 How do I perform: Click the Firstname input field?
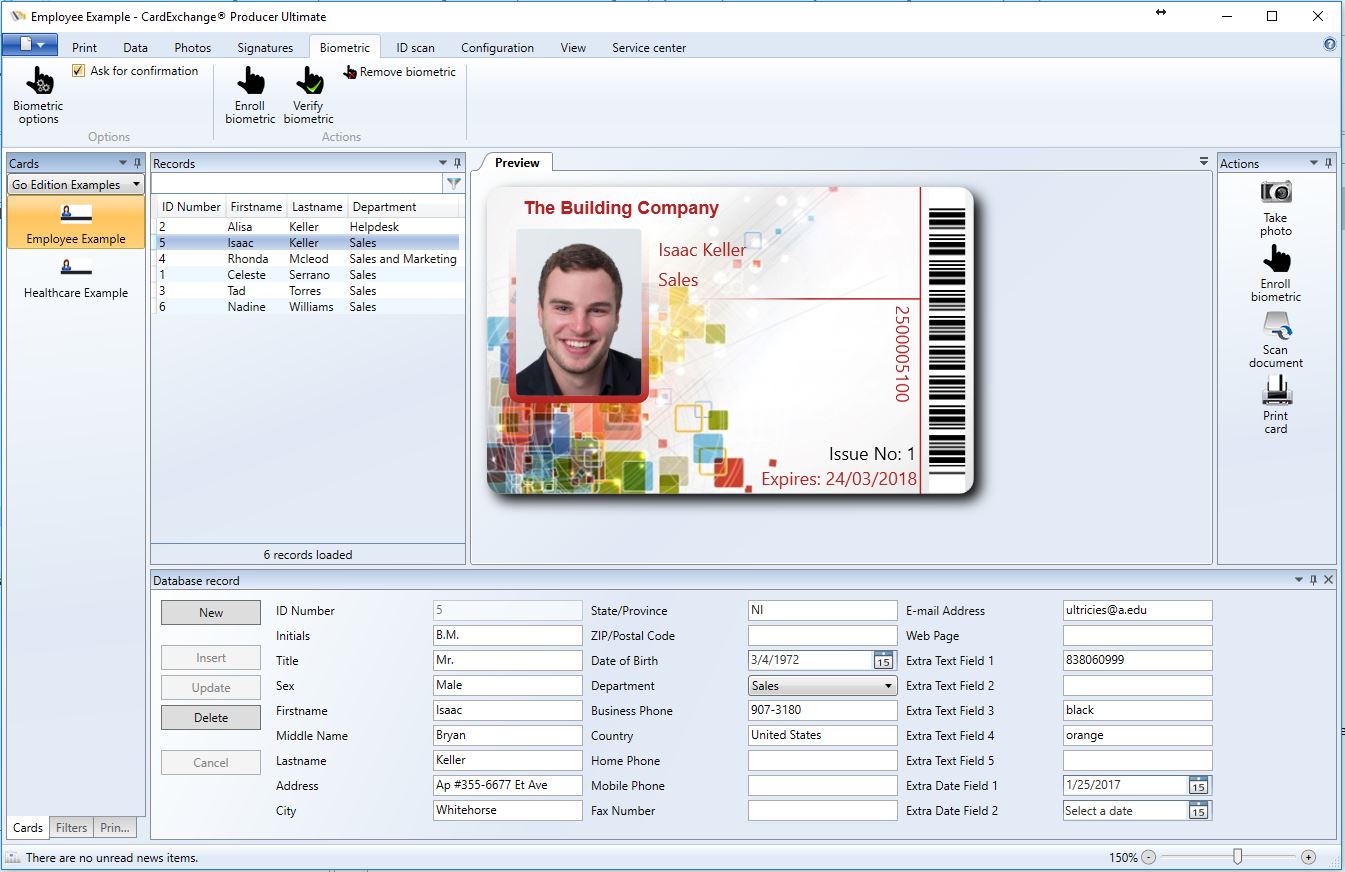click(508, 710)
